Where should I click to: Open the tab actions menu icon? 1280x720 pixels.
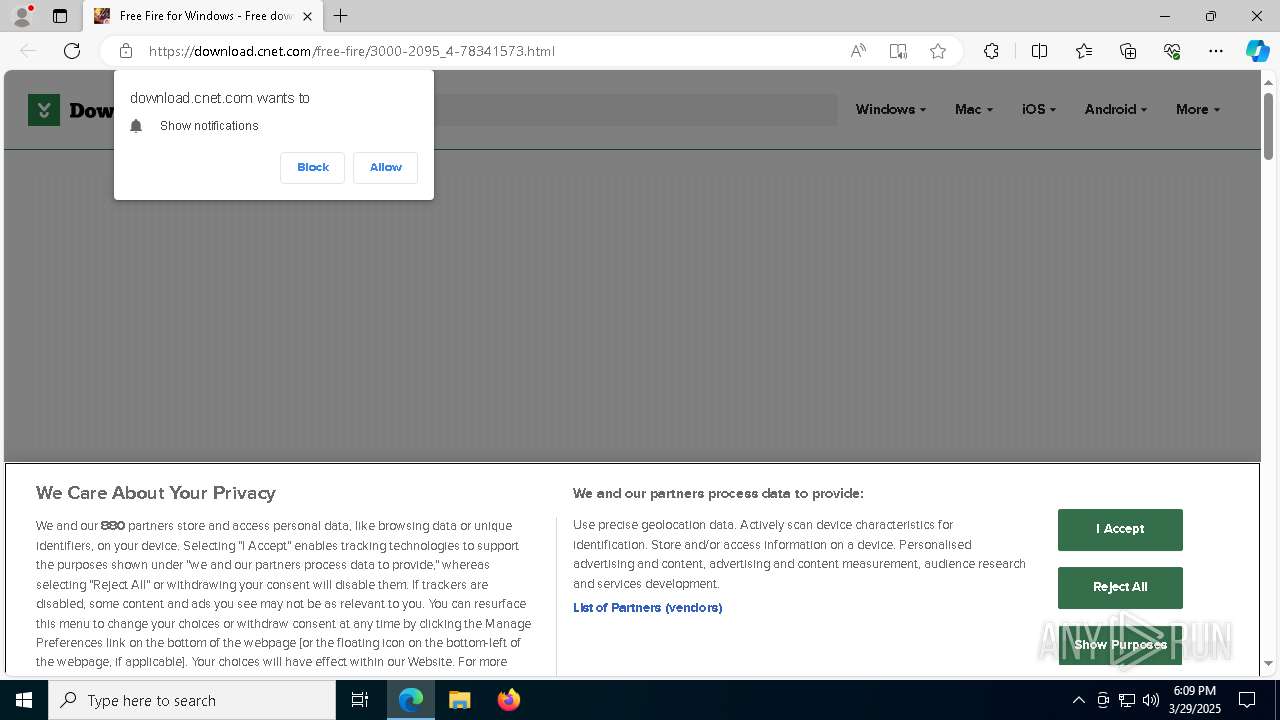pyautogui.click(x=60, y=16)
